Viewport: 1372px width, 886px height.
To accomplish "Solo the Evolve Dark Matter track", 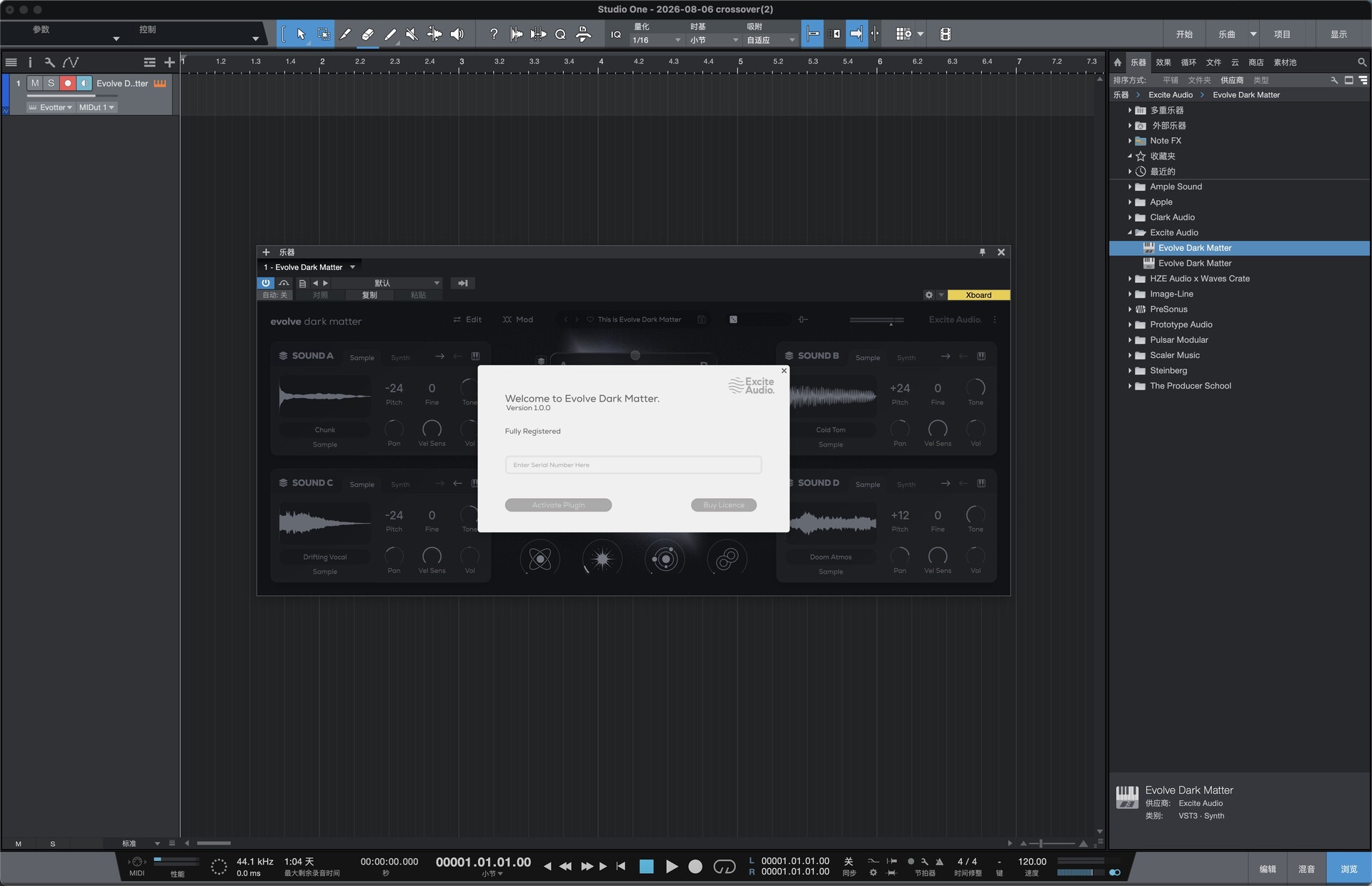I will tap(51, 84).
